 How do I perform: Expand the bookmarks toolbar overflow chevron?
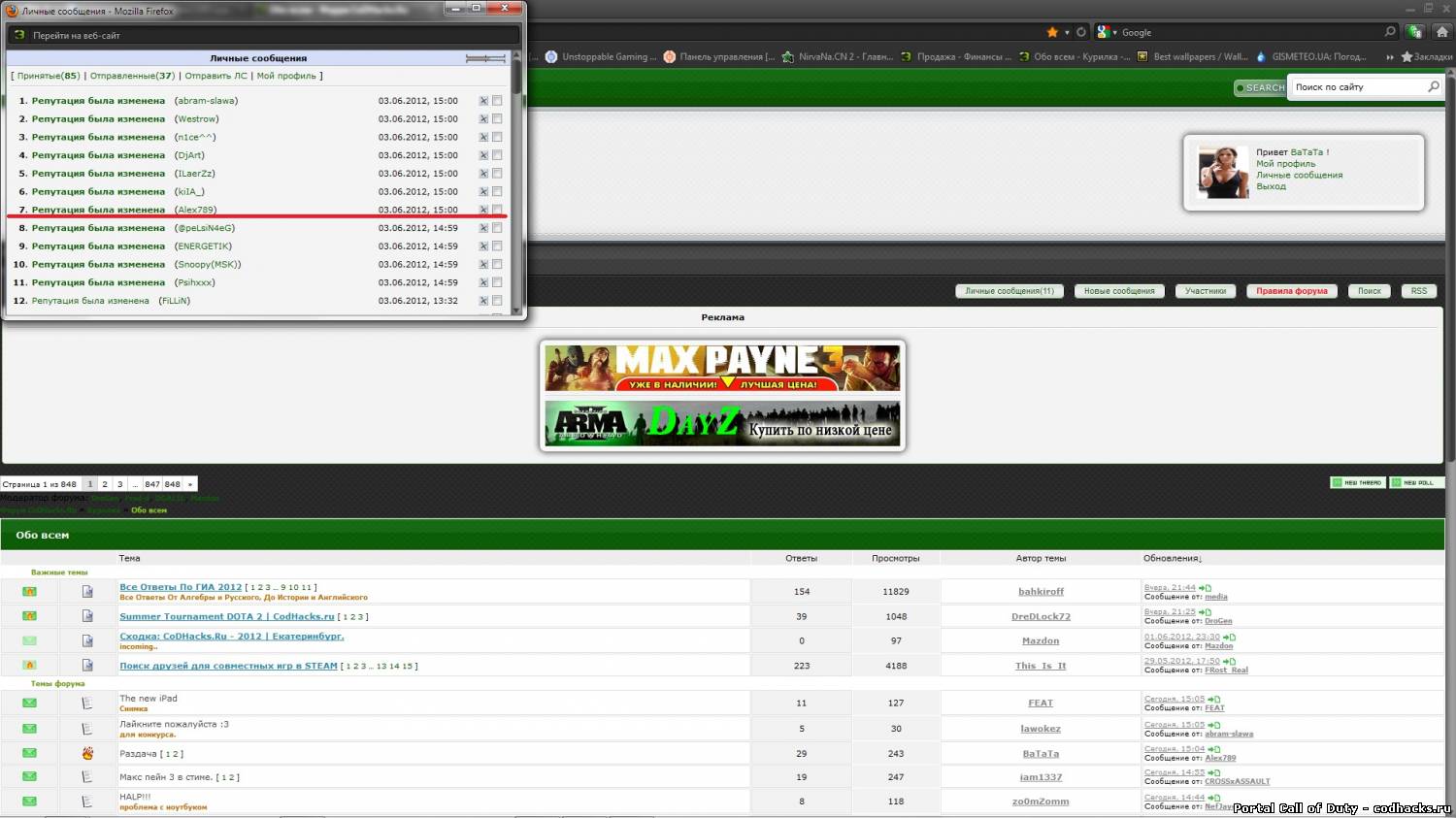[1390, 57]
